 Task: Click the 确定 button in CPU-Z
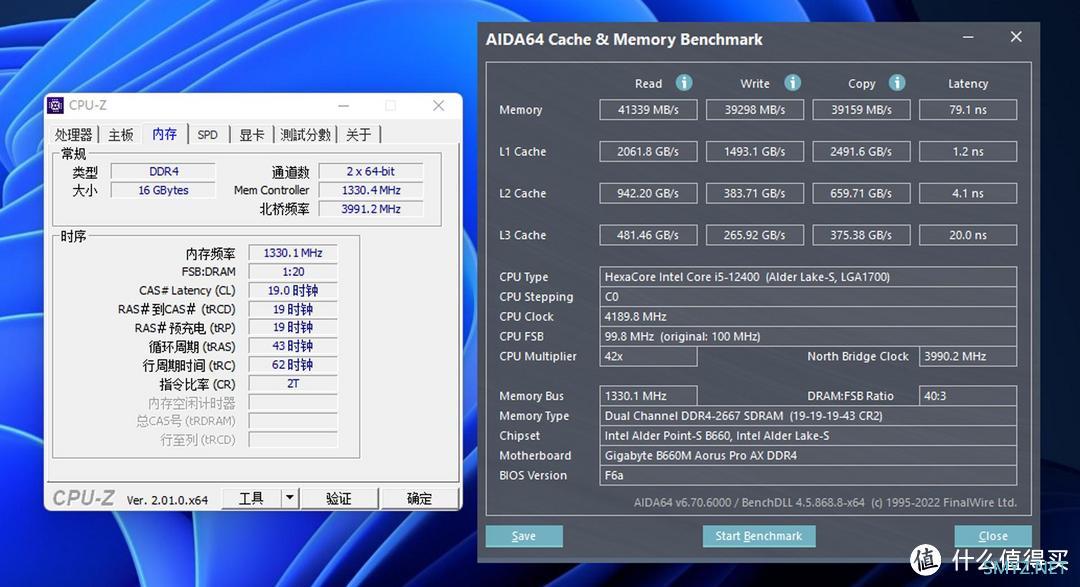(x=419, y=497)
